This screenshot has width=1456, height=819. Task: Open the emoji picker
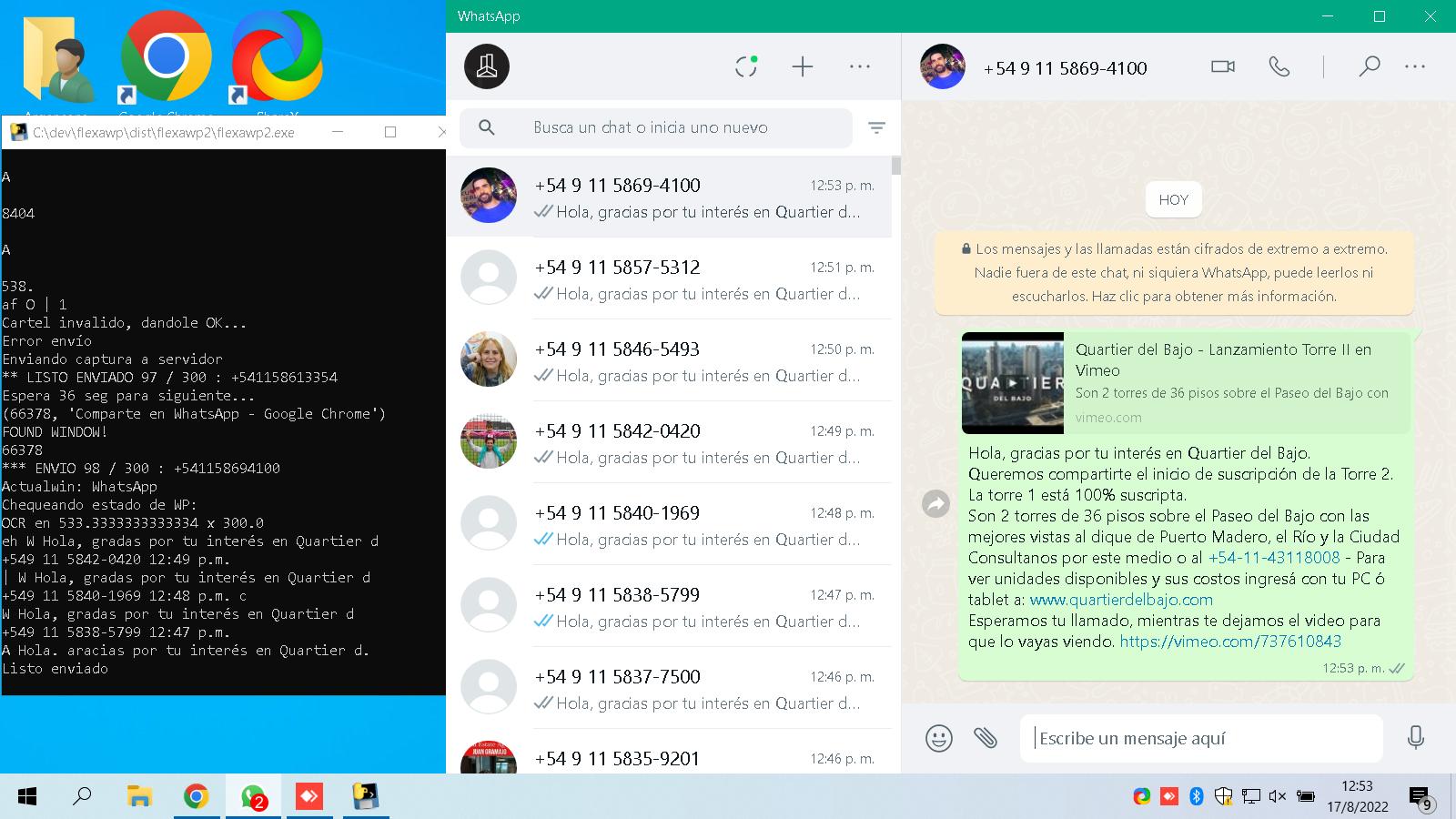[938, 738]
